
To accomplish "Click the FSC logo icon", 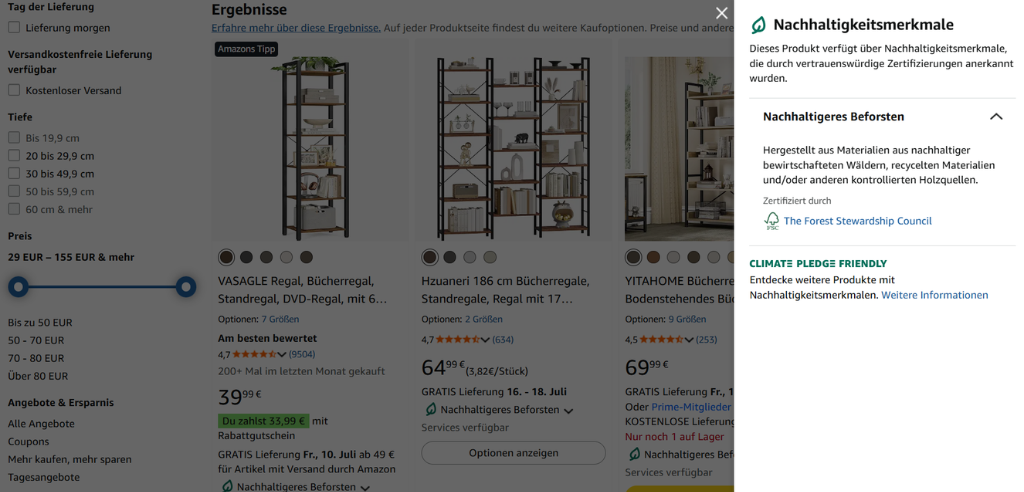I will [772, 221].
